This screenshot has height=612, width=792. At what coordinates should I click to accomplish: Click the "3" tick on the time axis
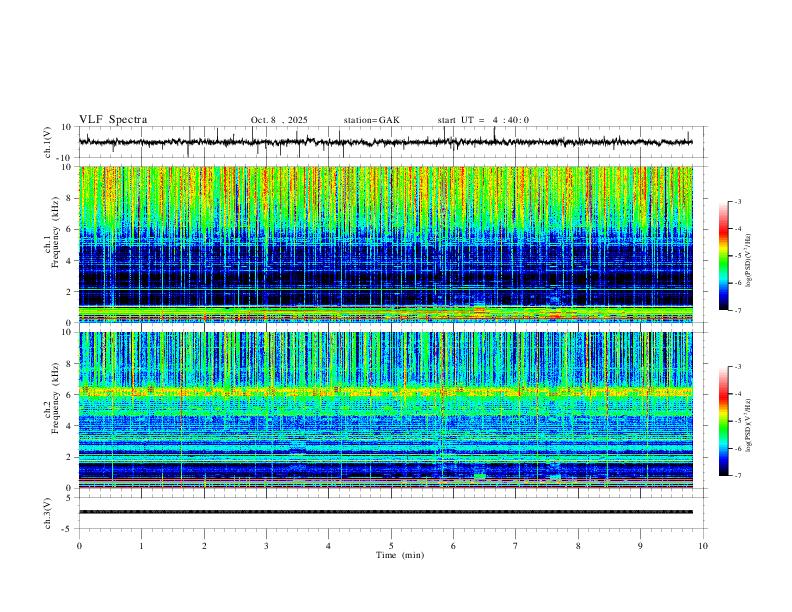tap(266, 546)
